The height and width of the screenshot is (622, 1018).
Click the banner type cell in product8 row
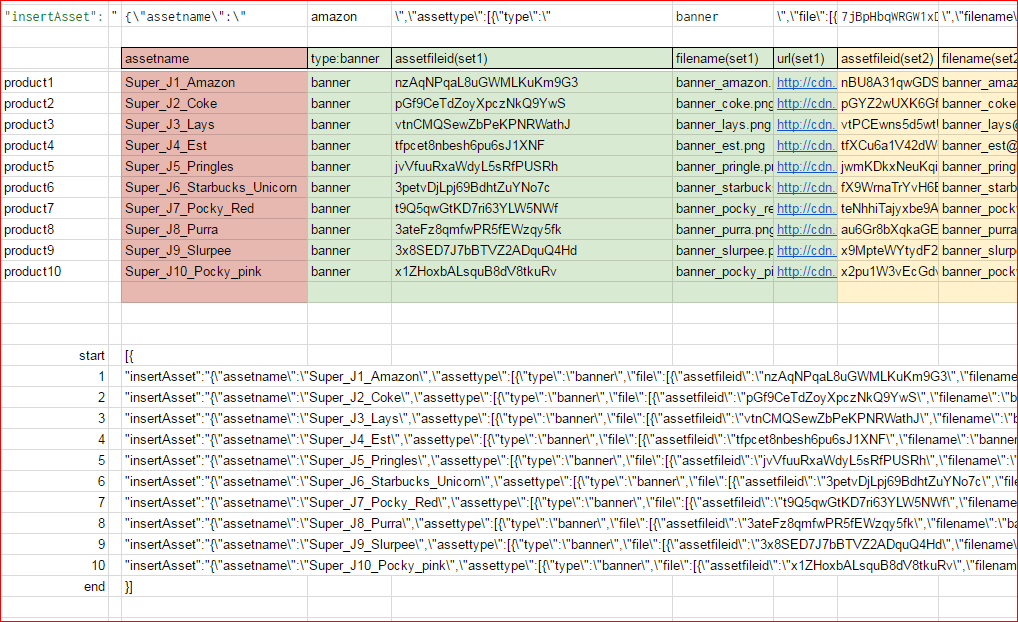coord(349,229)
